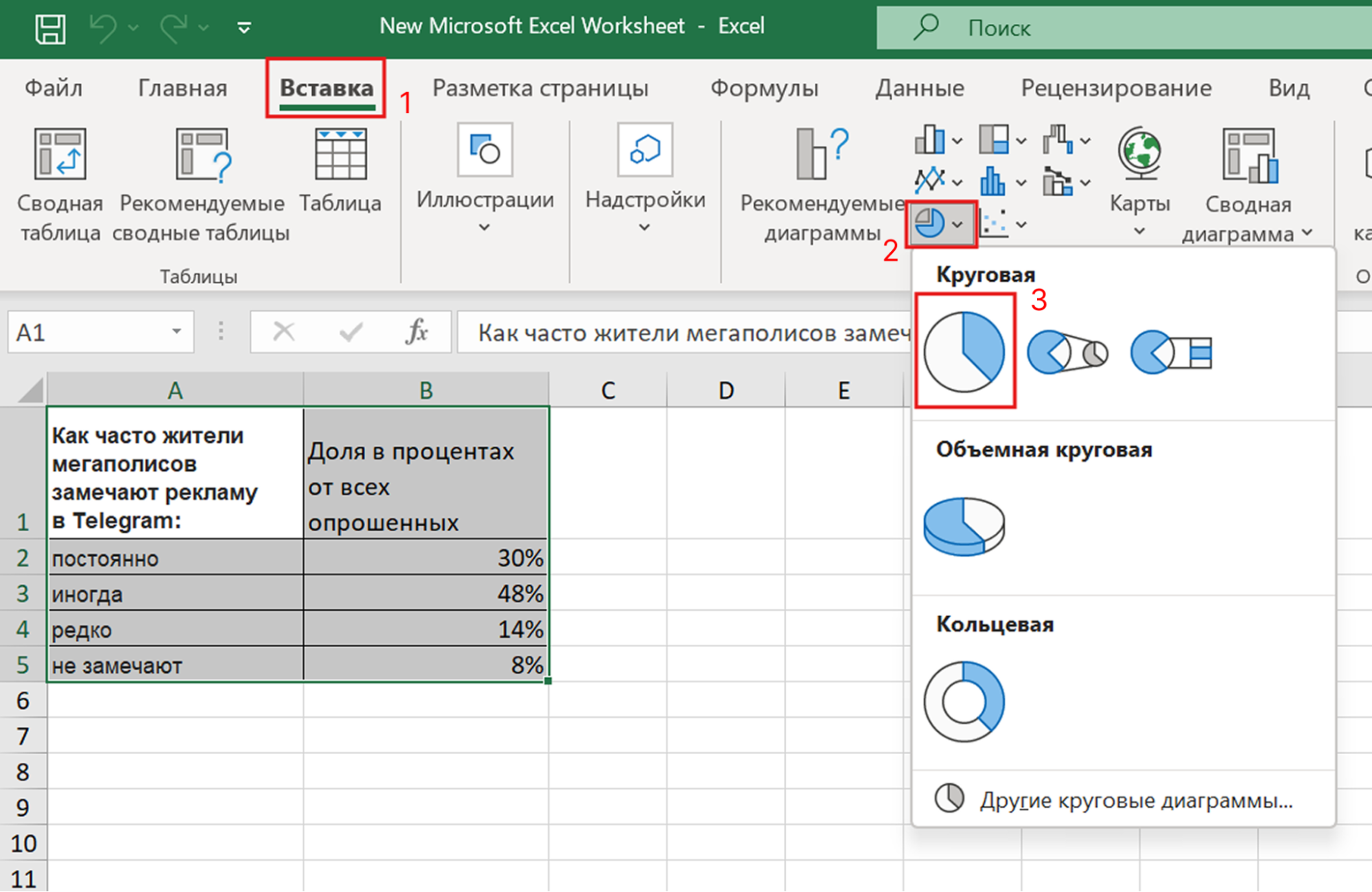Select the basic 2-D pie chart

pyautogui.click(x=964, y=351)
